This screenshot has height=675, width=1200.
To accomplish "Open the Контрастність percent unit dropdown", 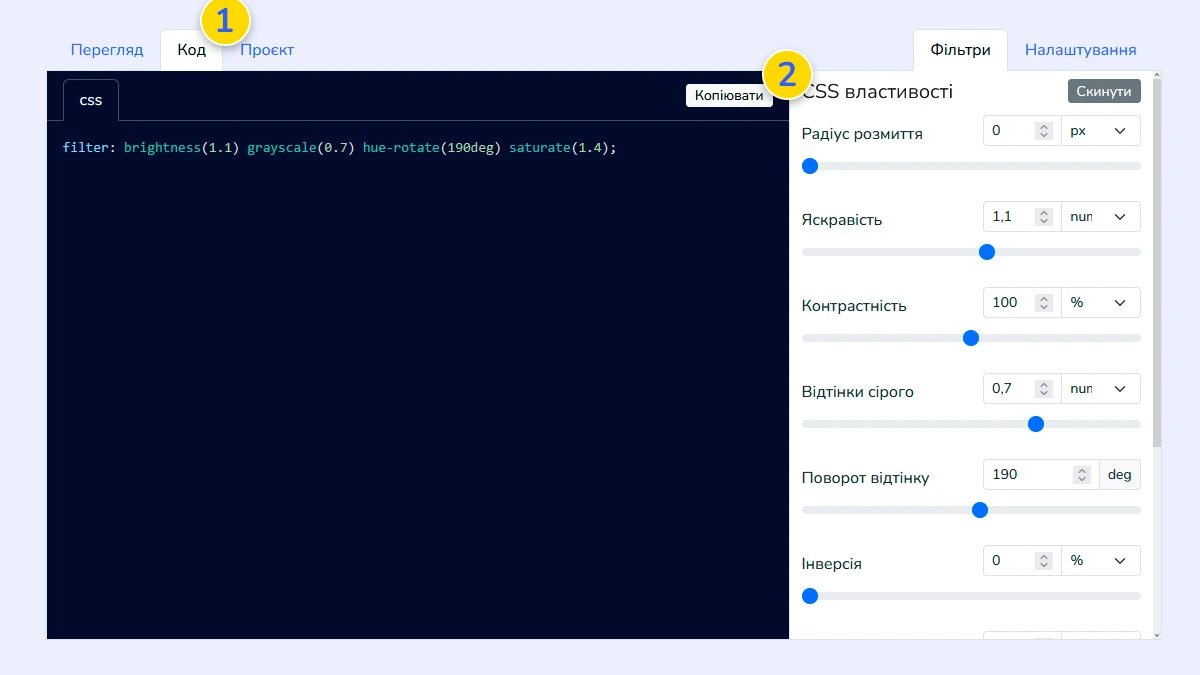I will click(1100, 303).
